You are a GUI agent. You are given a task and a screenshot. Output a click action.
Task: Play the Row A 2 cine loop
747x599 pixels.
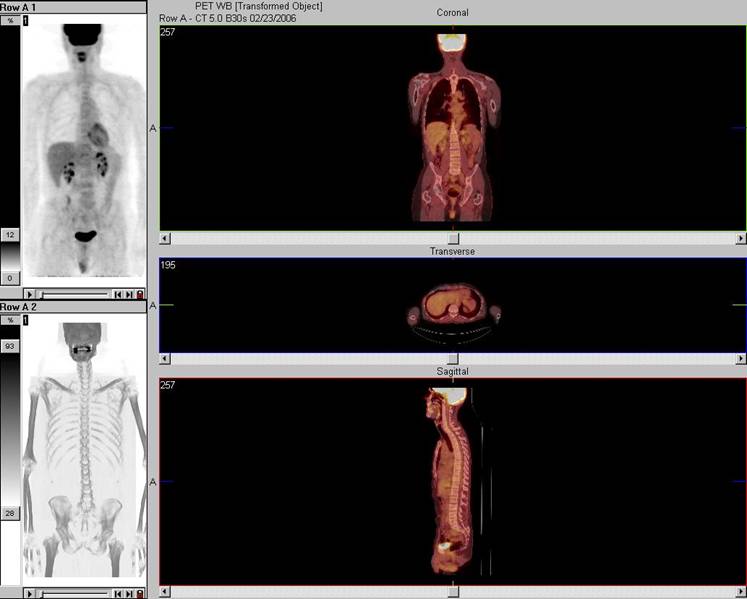(x=30, y=594)
